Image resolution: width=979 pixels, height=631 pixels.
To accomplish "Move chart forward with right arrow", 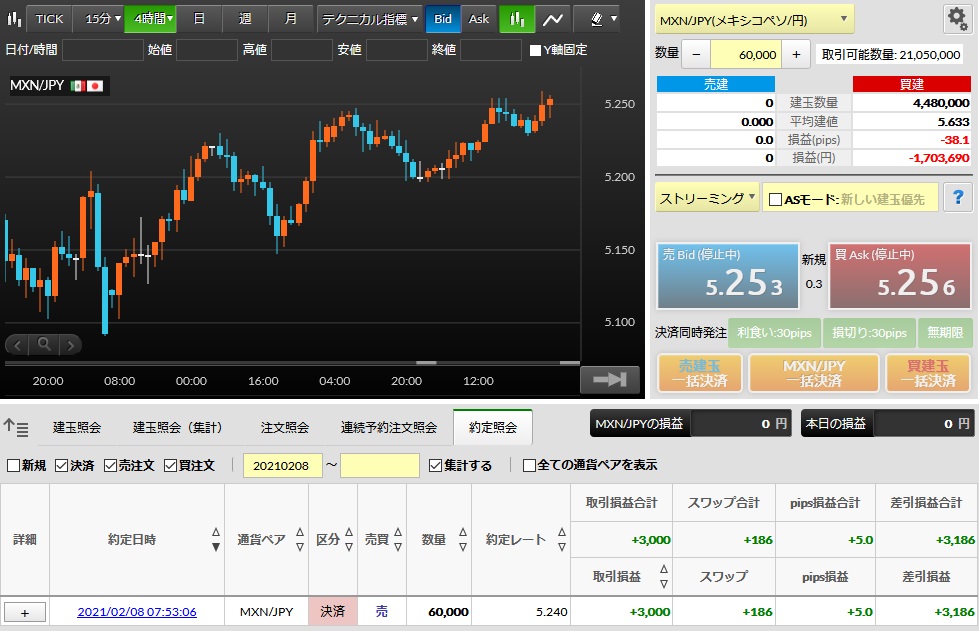I will [71, 344].
